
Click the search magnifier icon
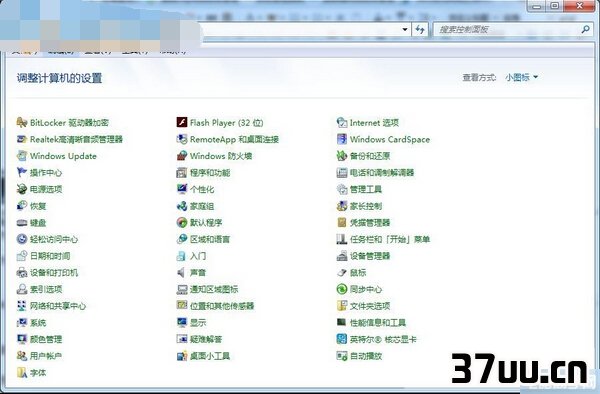(585, 29)
